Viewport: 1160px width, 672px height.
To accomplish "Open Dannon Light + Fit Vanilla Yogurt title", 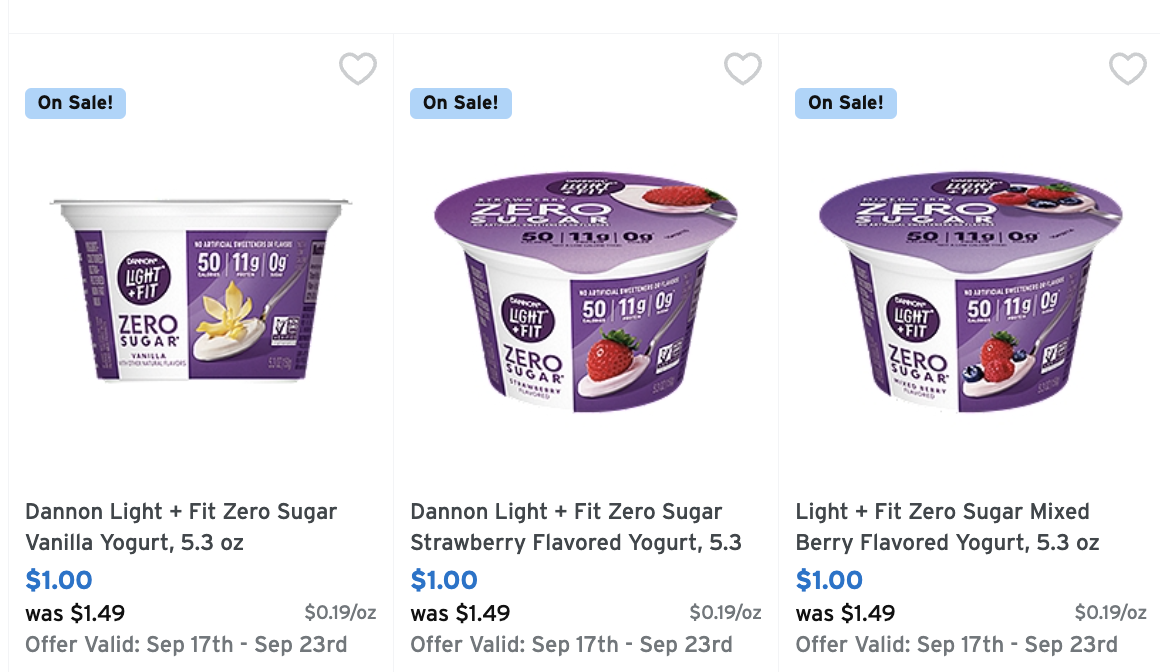I will pos(181,527).
